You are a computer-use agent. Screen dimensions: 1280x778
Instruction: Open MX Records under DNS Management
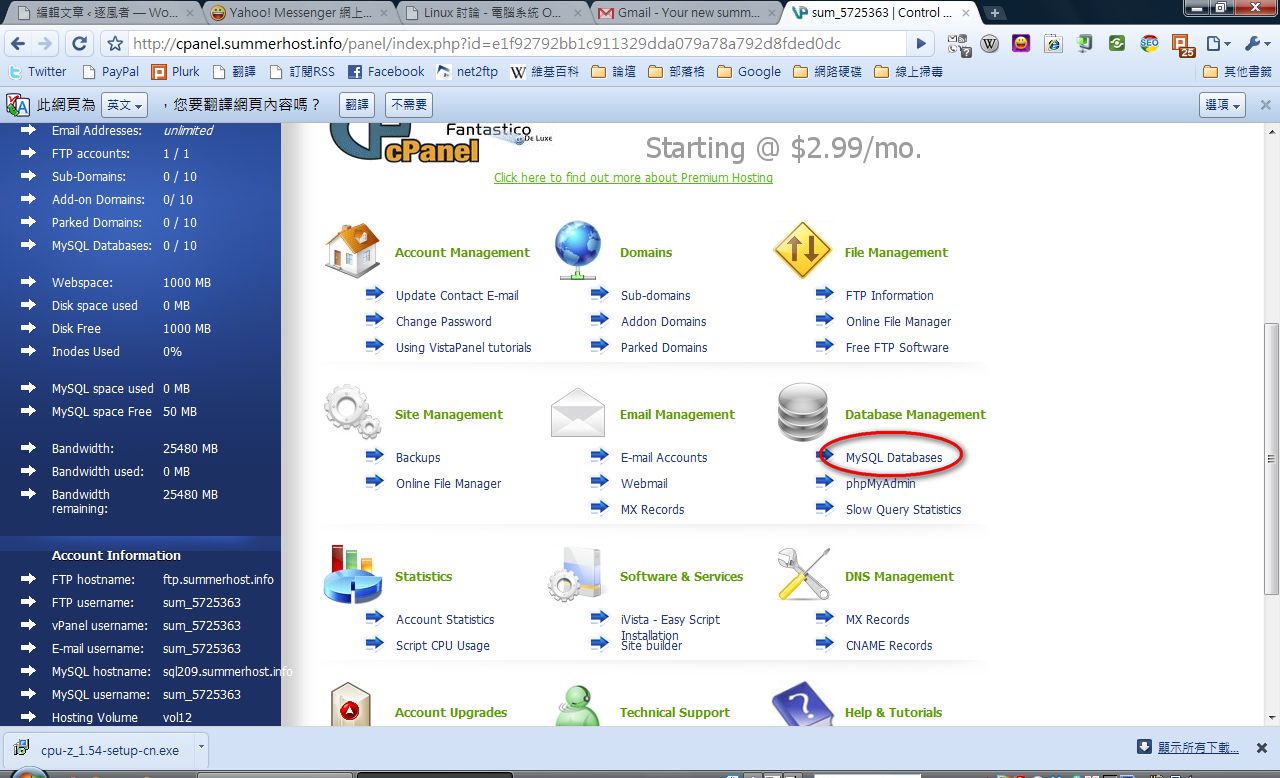click(877, 619)
